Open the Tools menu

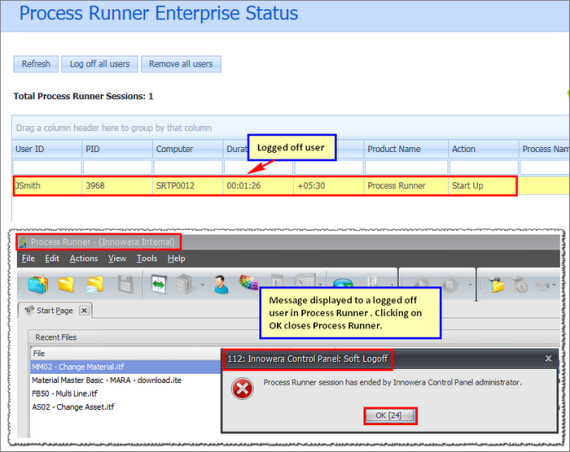146,259
